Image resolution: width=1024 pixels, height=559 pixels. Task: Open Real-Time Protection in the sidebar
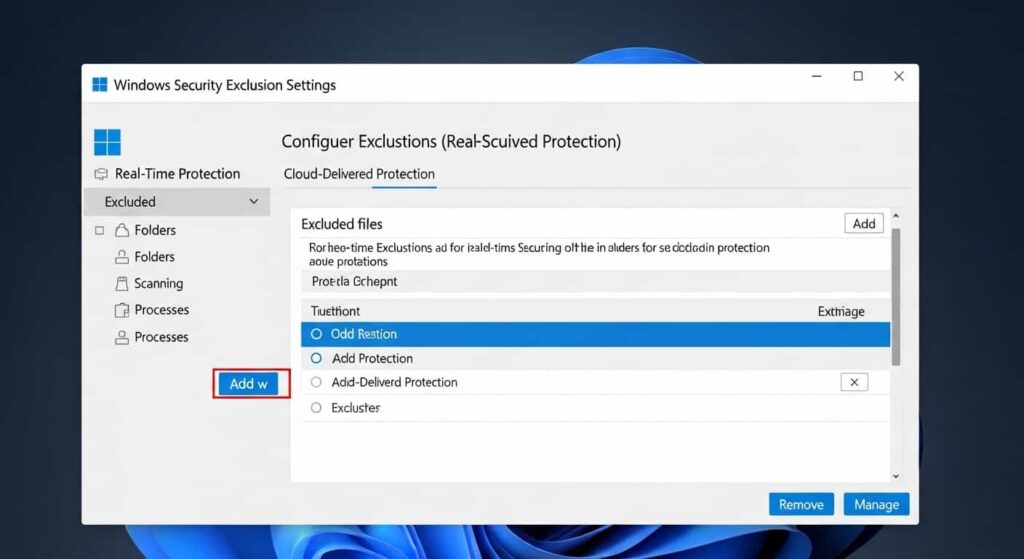click(x=177, y=174)
